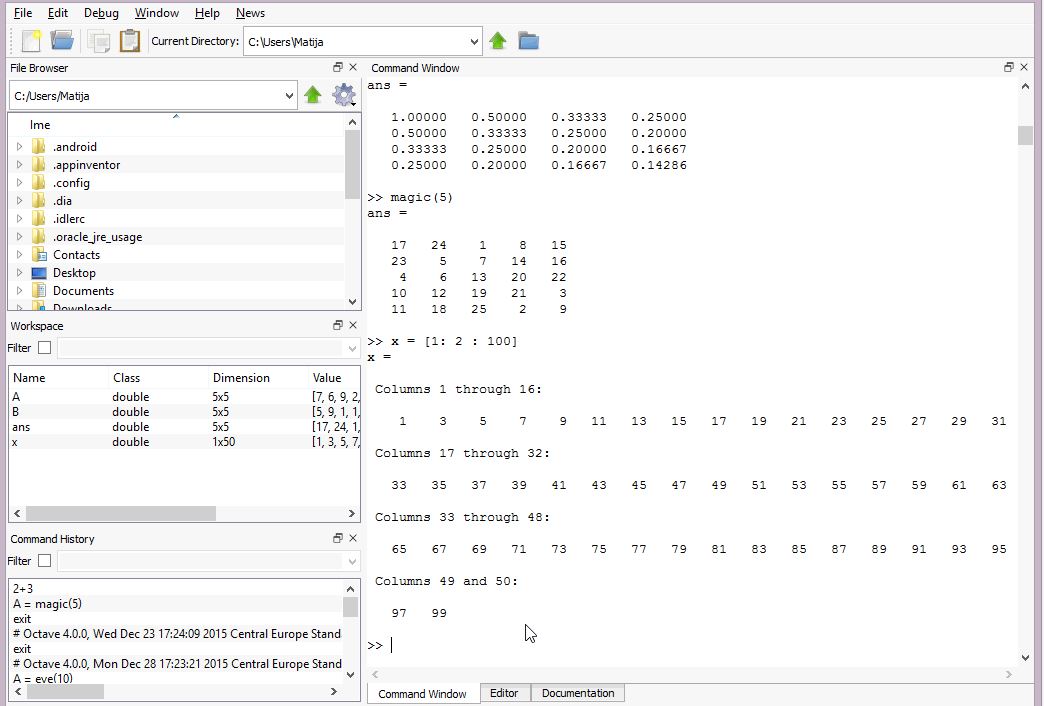Switch to the Documentation tab
1044x706 pixels.
578,693
